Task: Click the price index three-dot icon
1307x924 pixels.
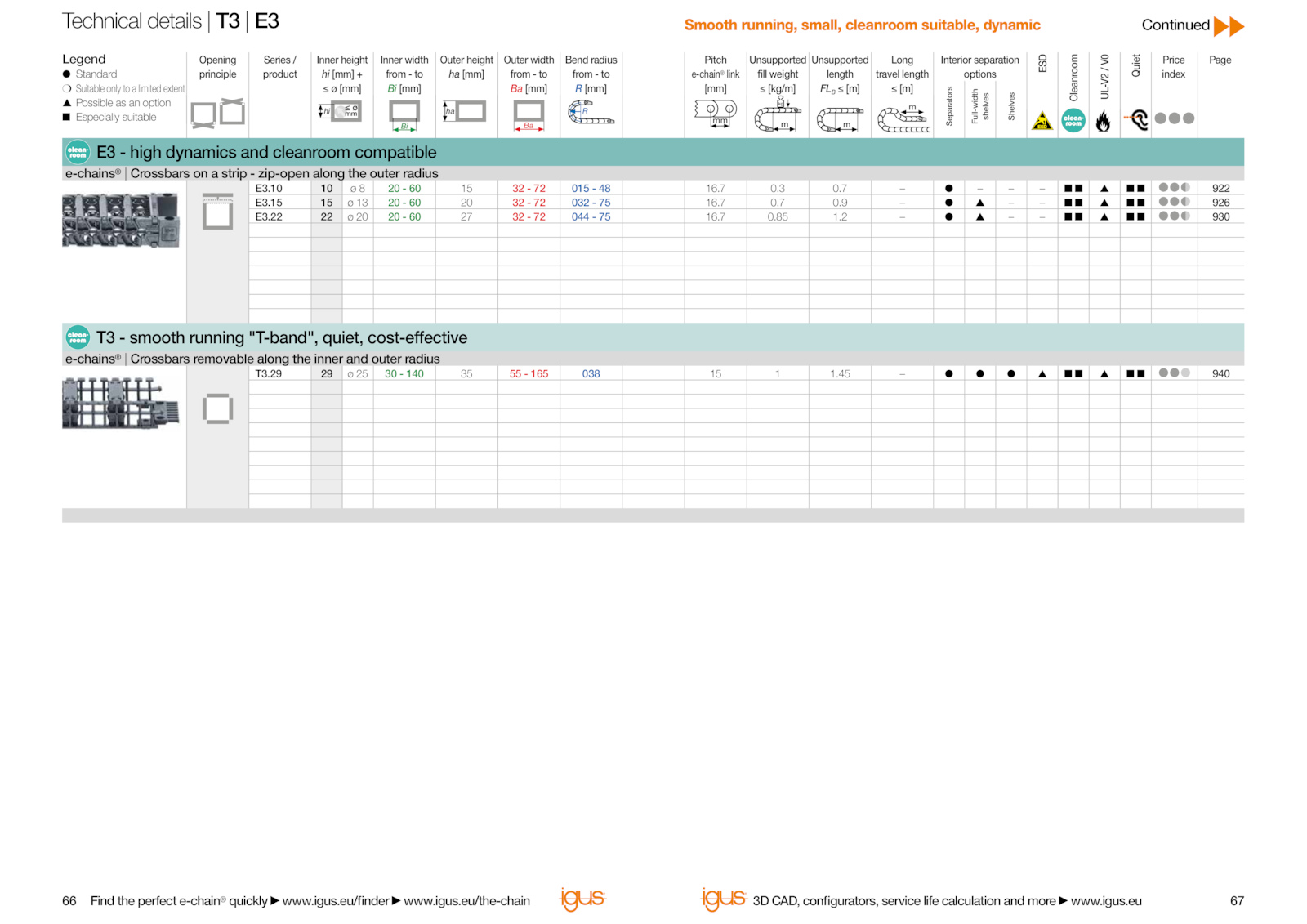Action: [1175, 118]
